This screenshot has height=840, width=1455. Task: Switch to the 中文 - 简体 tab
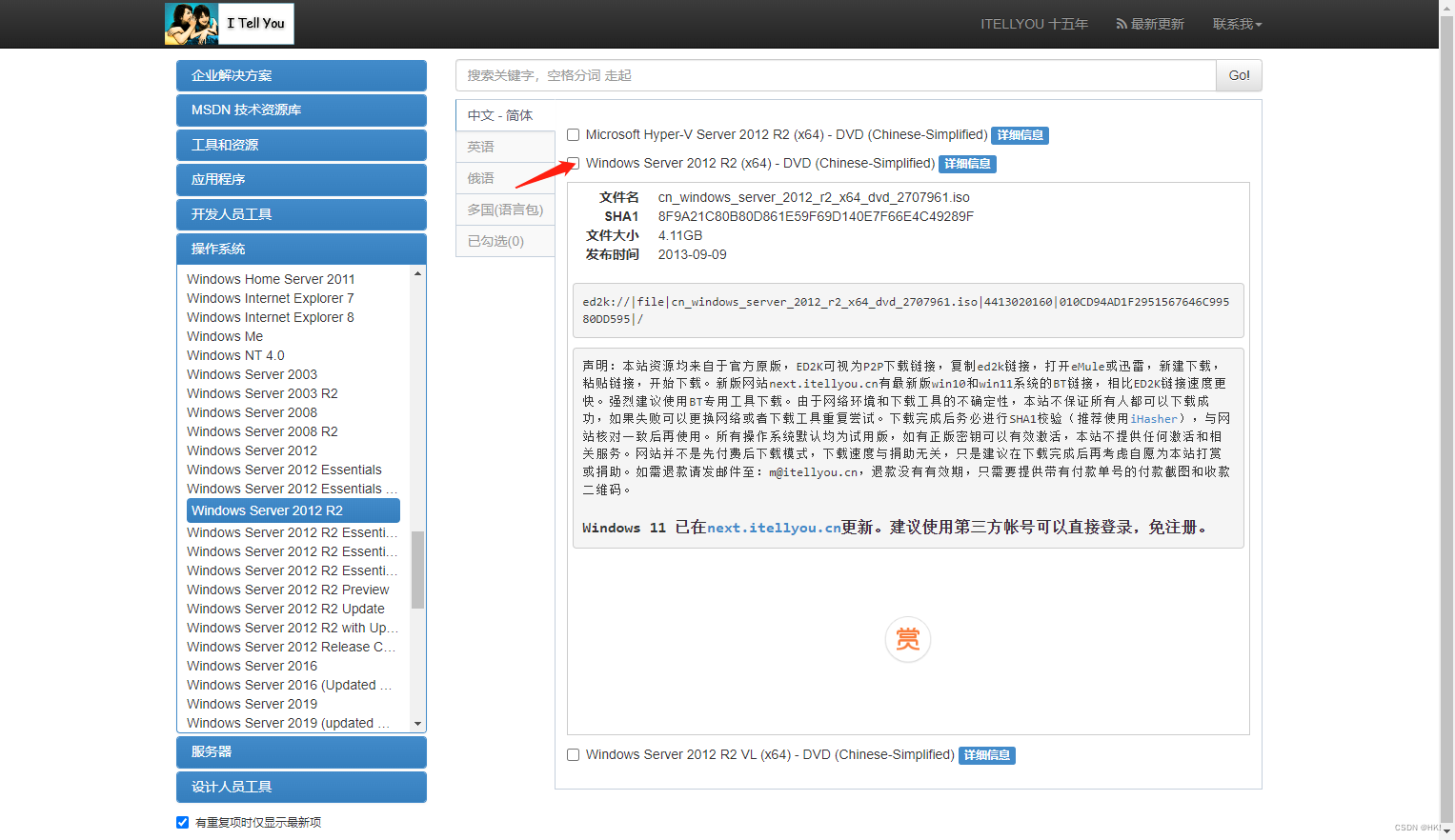[505, 115]
